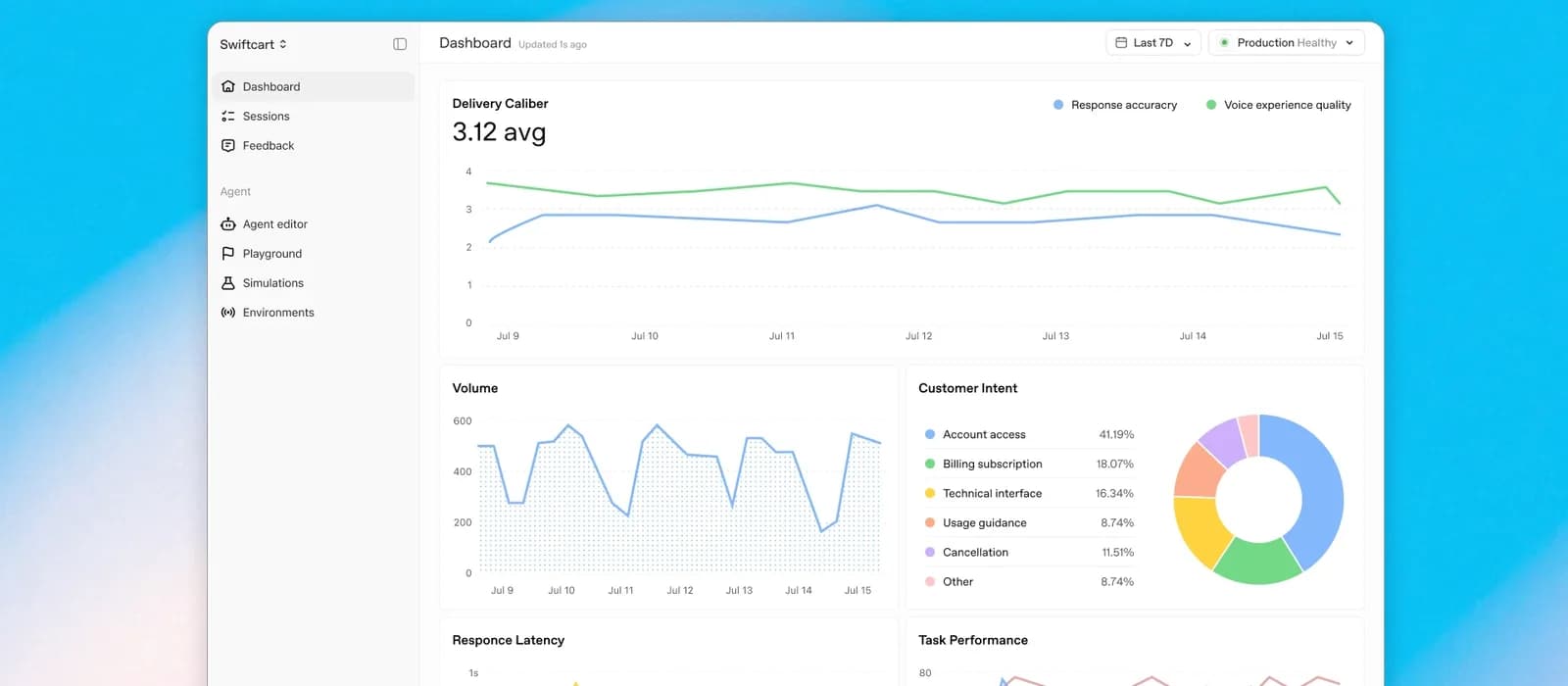
Task: Navigate to Playground
Action: [x=314, y=253]
